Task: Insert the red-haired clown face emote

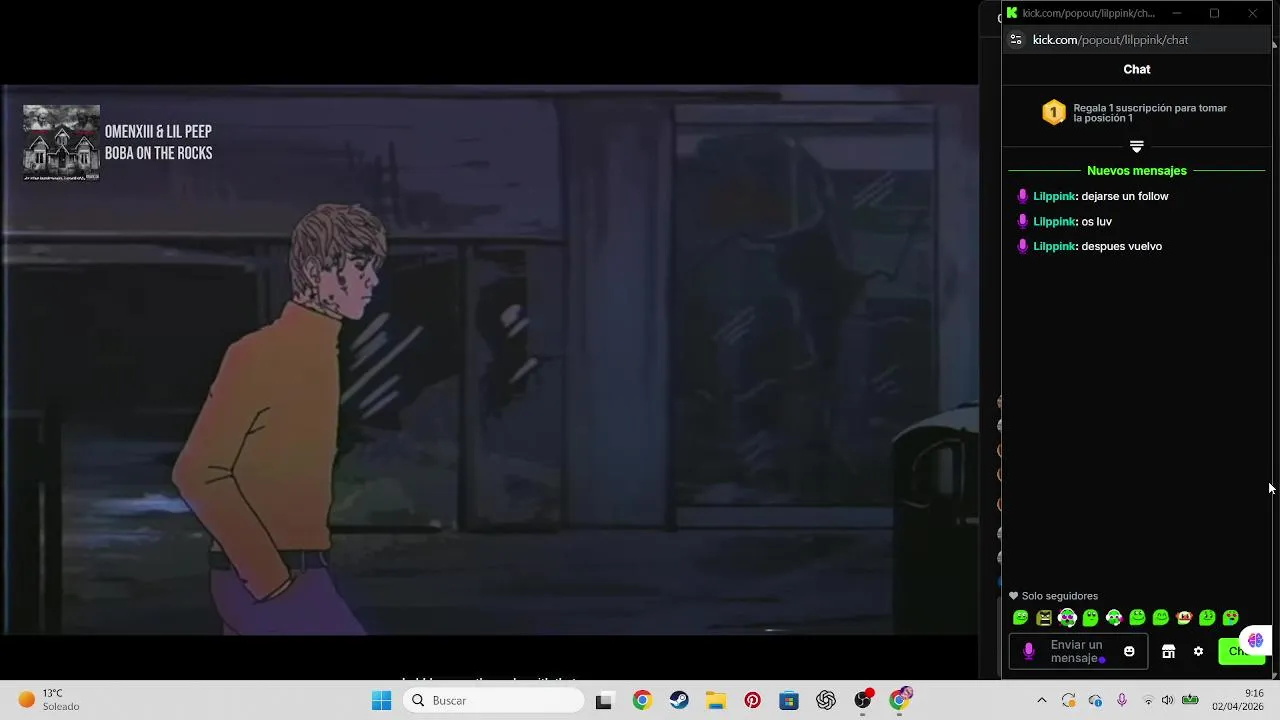Action: click(x=1184, y=618)
